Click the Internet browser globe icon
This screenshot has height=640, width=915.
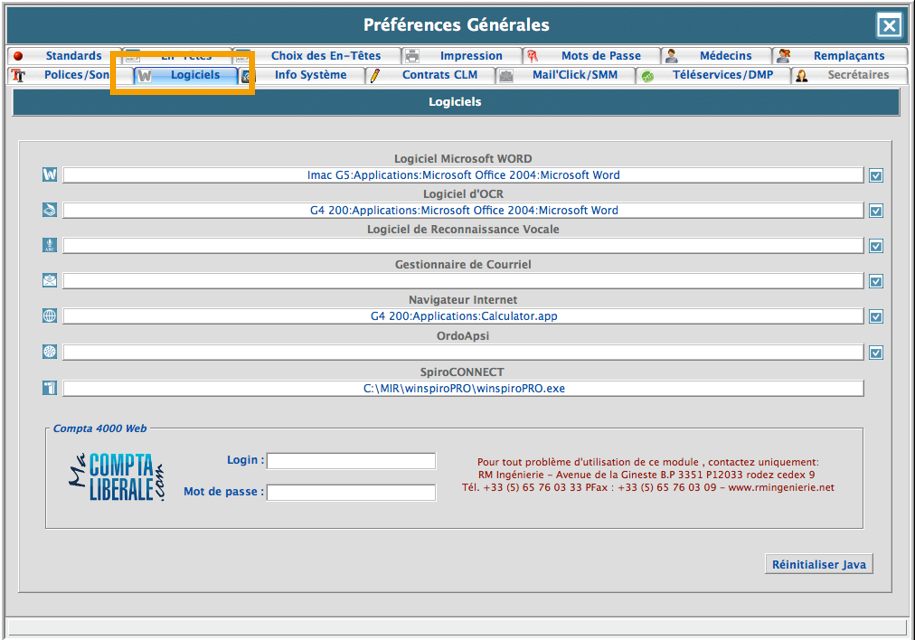pos(50,316)
